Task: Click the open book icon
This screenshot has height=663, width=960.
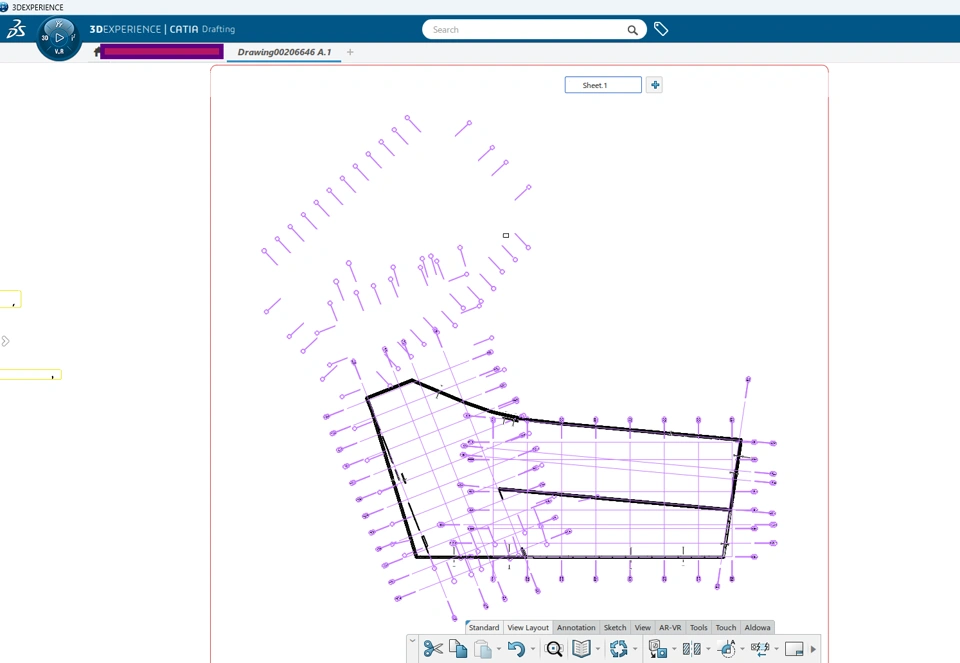Action: point(581,648)
